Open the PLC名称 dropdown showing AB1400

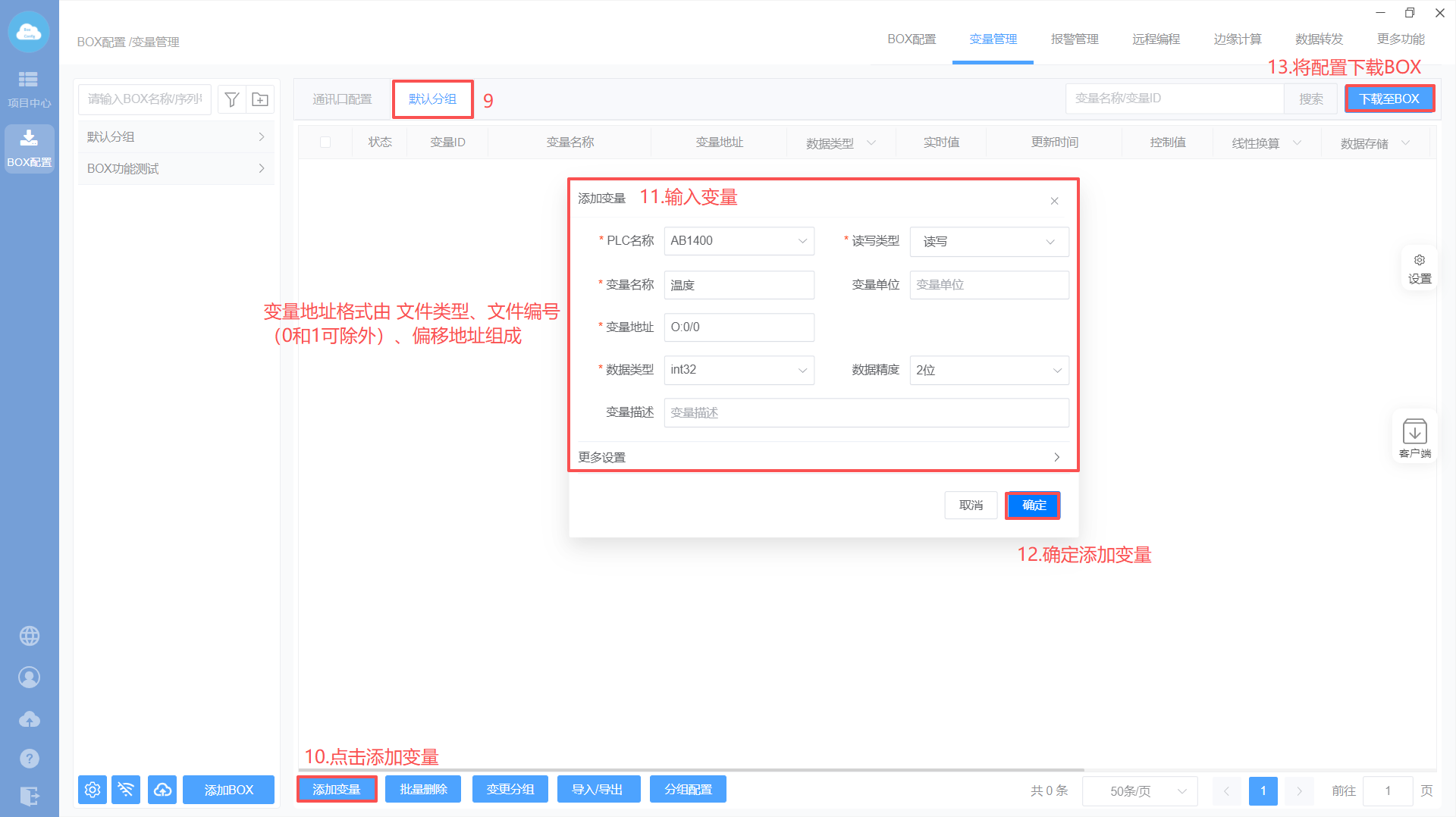pyautogui.click(x=739, y=241)
